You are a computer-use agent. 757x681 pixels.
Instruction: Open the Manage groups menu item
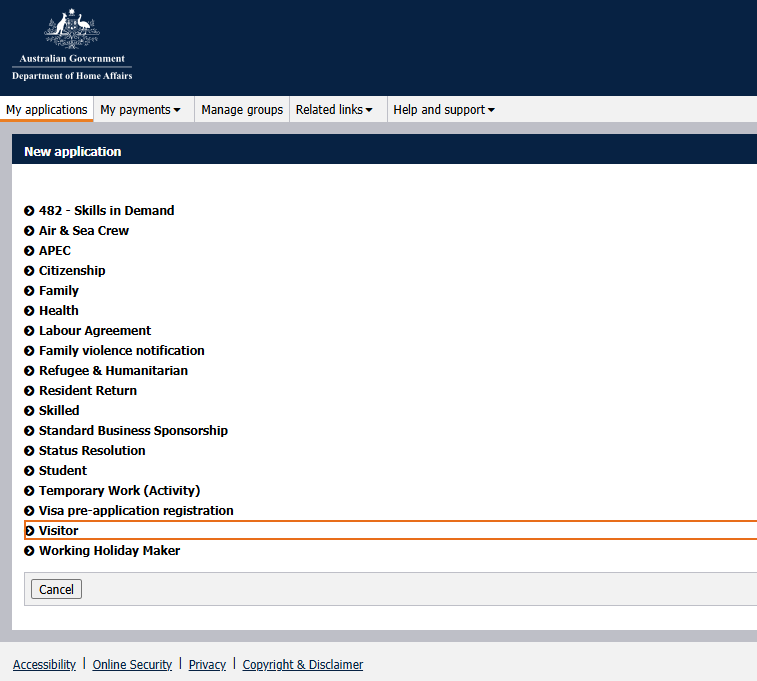(x=242, y=110)
